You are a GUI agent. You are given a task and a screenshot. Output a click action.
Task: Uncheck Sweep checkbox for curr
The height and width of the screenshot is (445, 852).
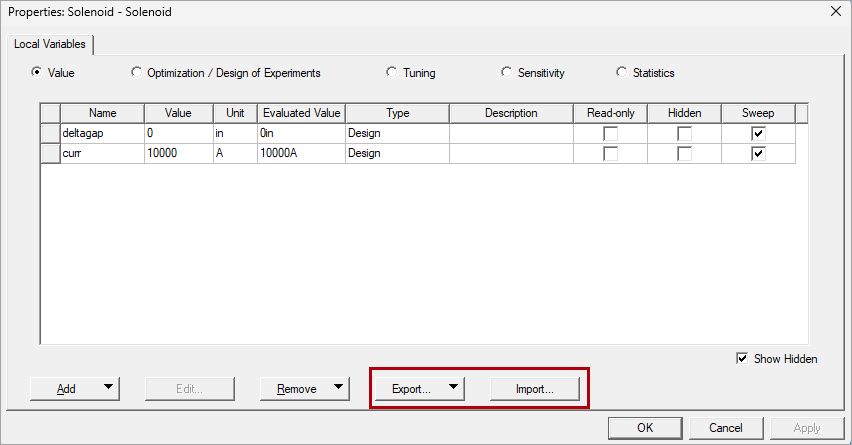point(758,154)
